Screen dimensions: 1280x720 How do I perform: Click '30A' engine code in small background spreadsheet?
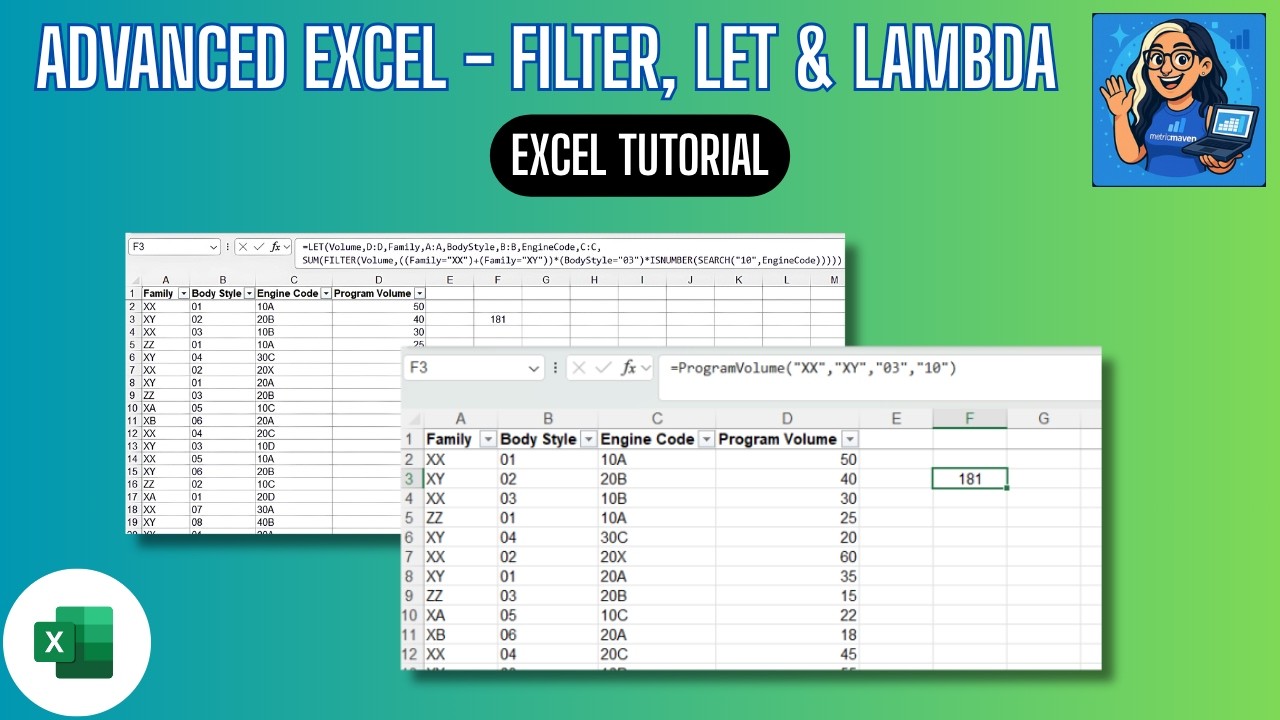tap(266, 510)
